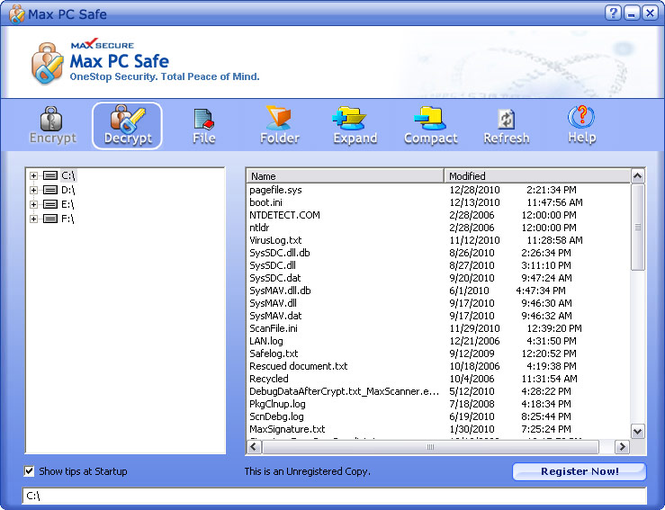The height and width of the screenshot is (510, 665).
Task: Click the vertical scrollbar thumb
Action: tap(637, 227)
